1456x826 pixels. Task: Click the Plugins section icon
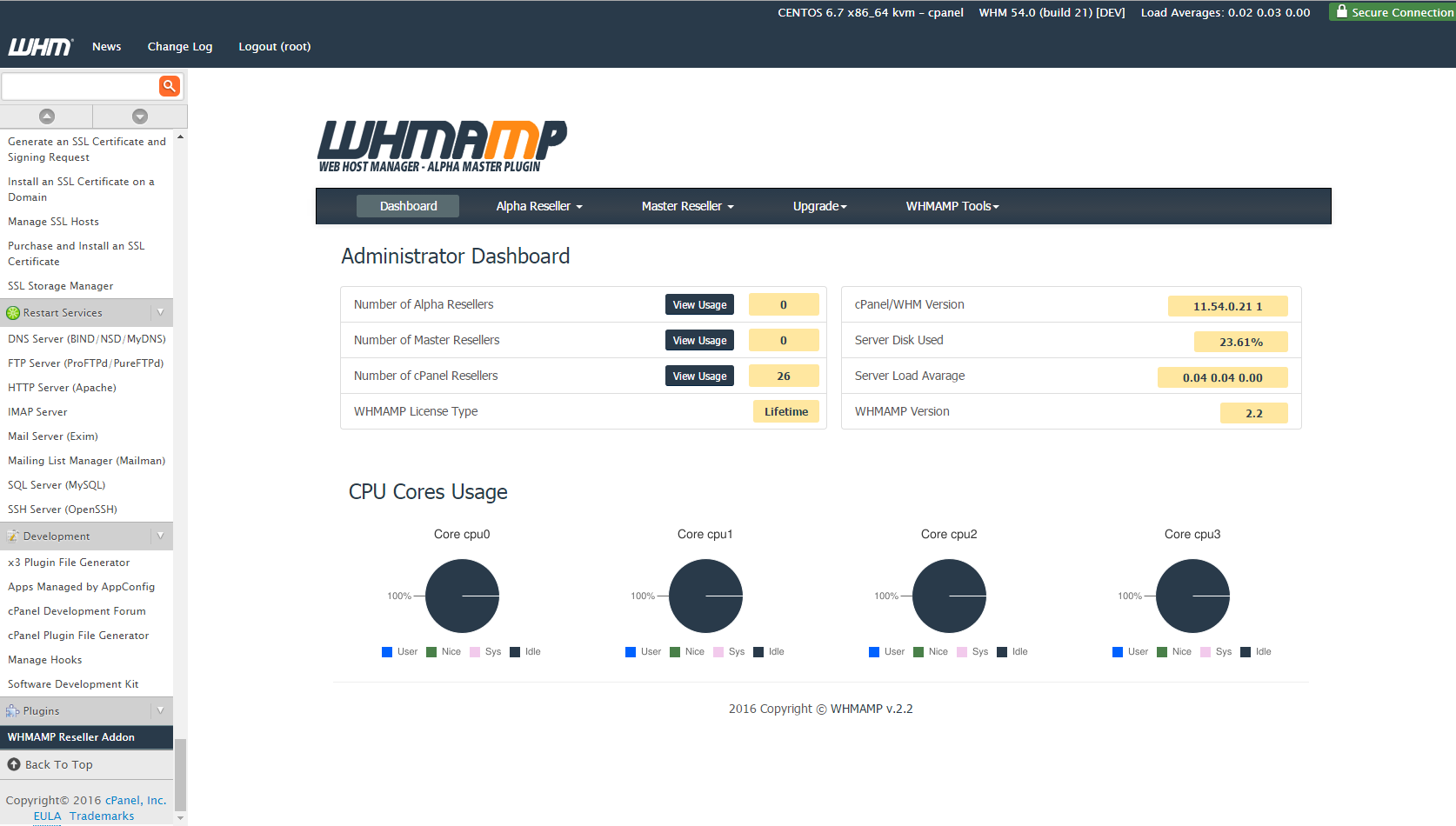point(13,710)
